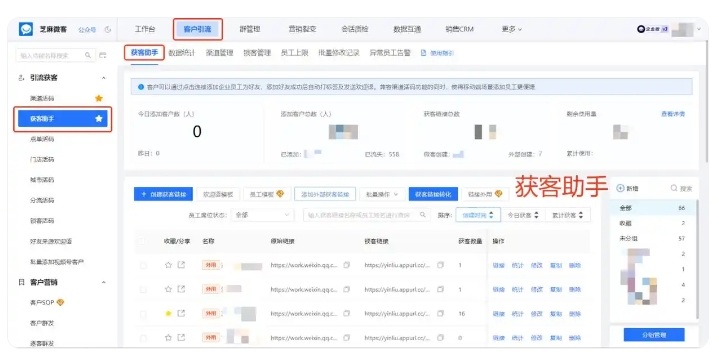719x362 pixels.
Task: Open 客户群发 in the sidebar
Action: (x=42, y=323)
